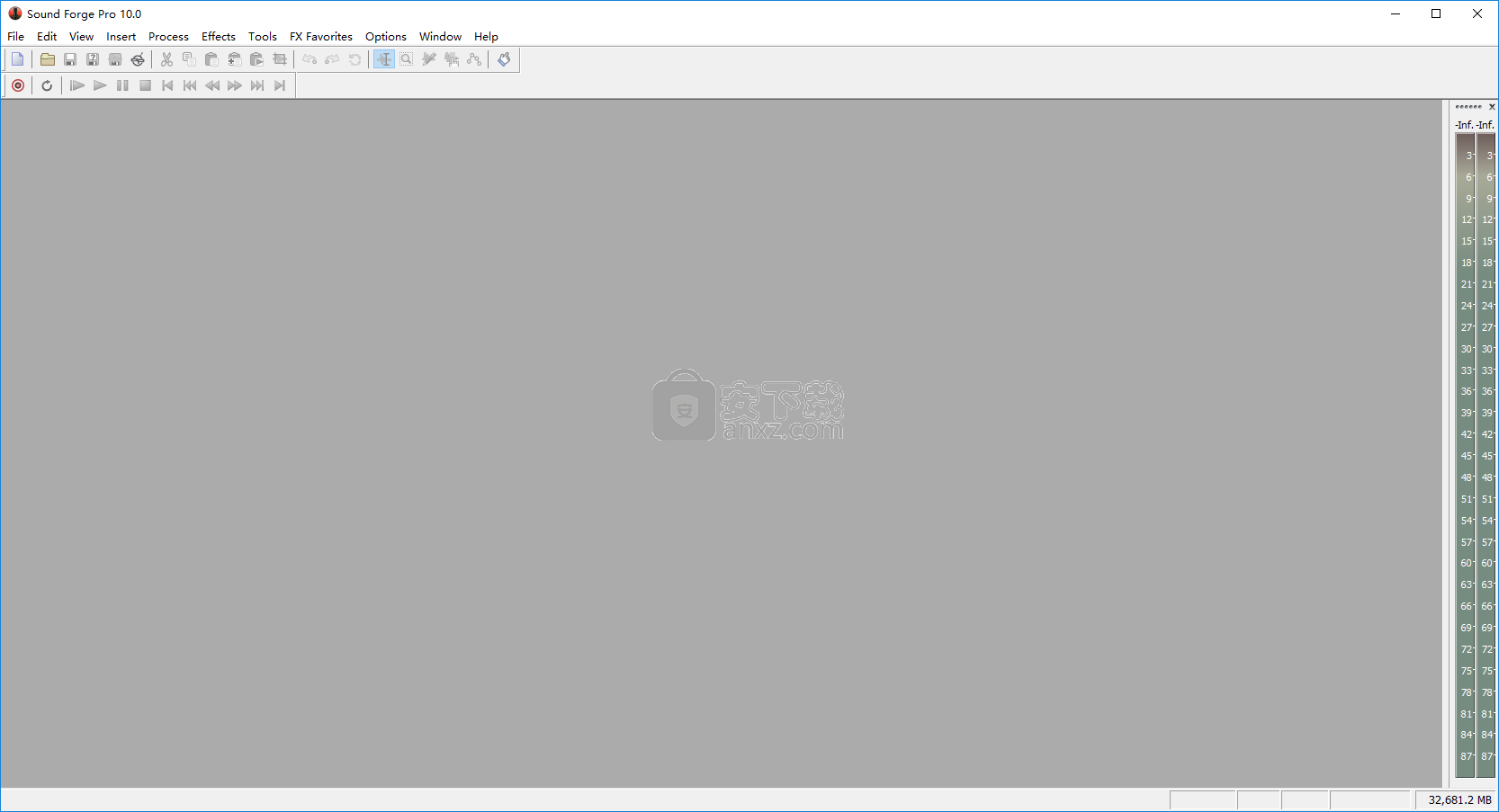The width and height of the screenshot is (1499, 812).
Task: Extract audio from CD icon
Action: point(138,59)
